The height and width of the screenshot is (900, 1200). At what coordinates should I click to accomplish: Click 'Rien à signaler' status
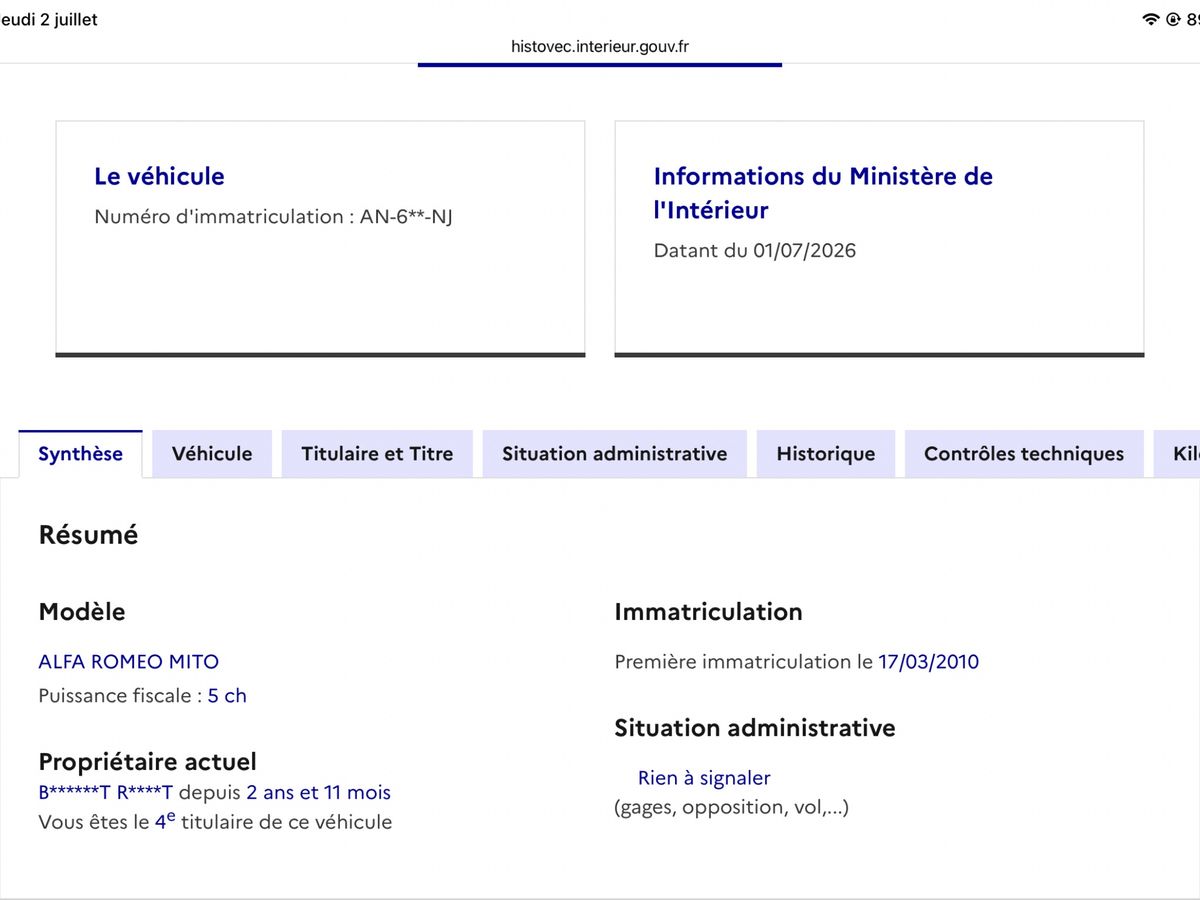pos(704,778)
